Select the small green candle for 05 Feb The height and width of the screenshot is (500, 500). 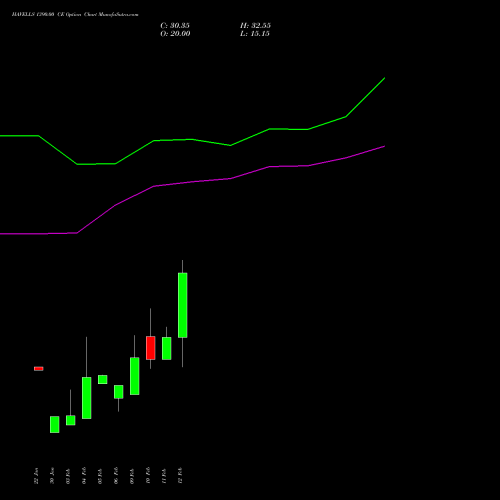click(103, 380)
